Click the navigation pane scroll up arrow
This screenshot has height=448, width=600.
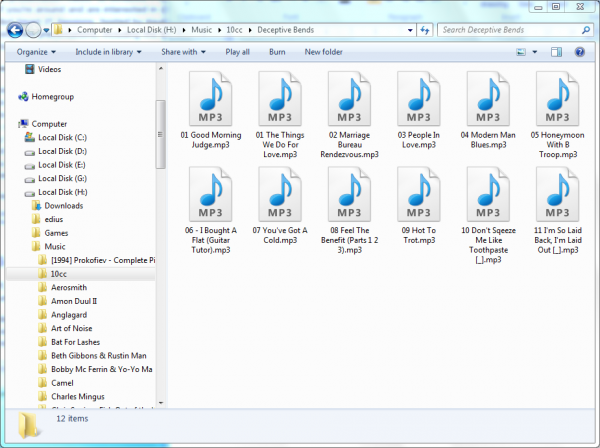[161, 68]
